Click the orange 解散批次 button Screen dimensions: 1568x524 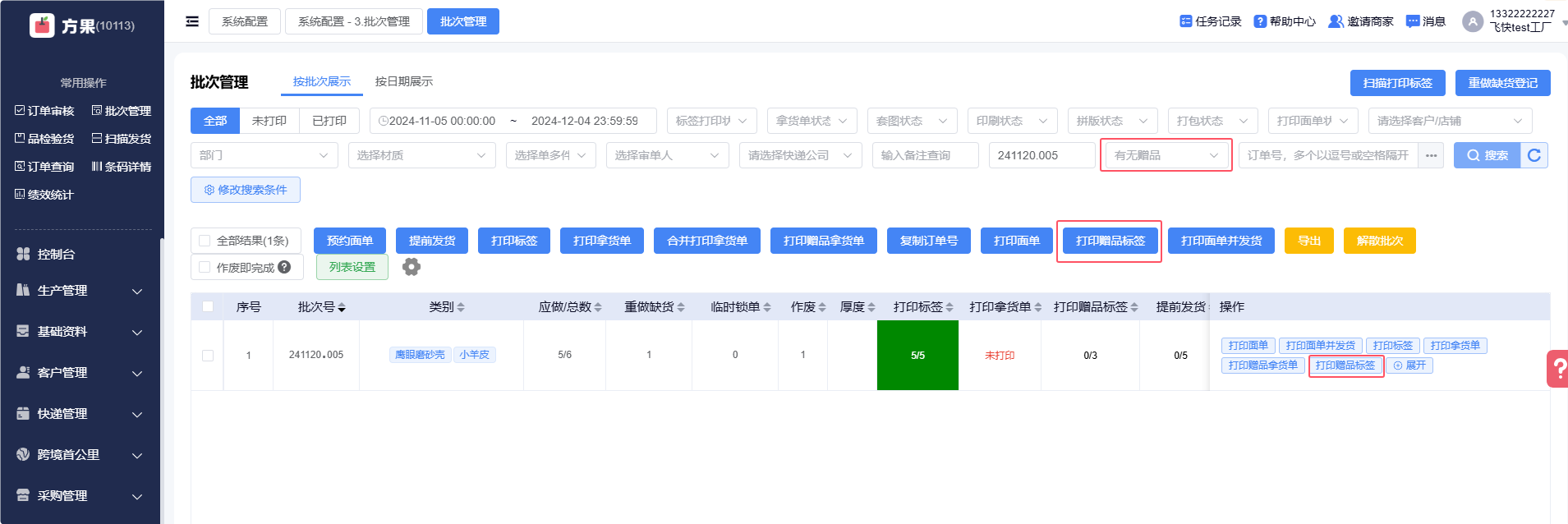pos(1379,241)
